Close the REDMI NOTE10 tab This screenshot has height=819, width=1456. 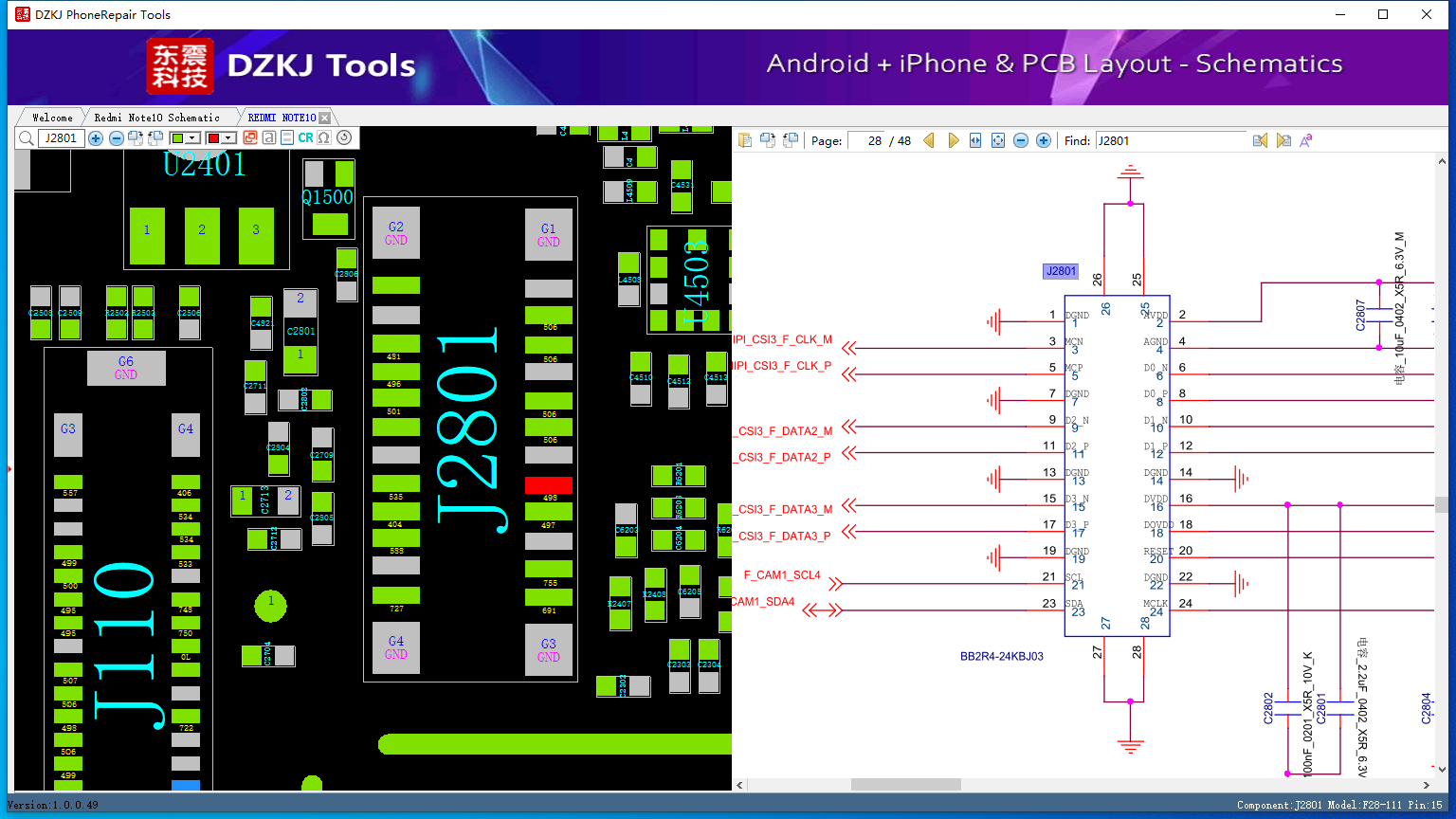pos(325,118)
